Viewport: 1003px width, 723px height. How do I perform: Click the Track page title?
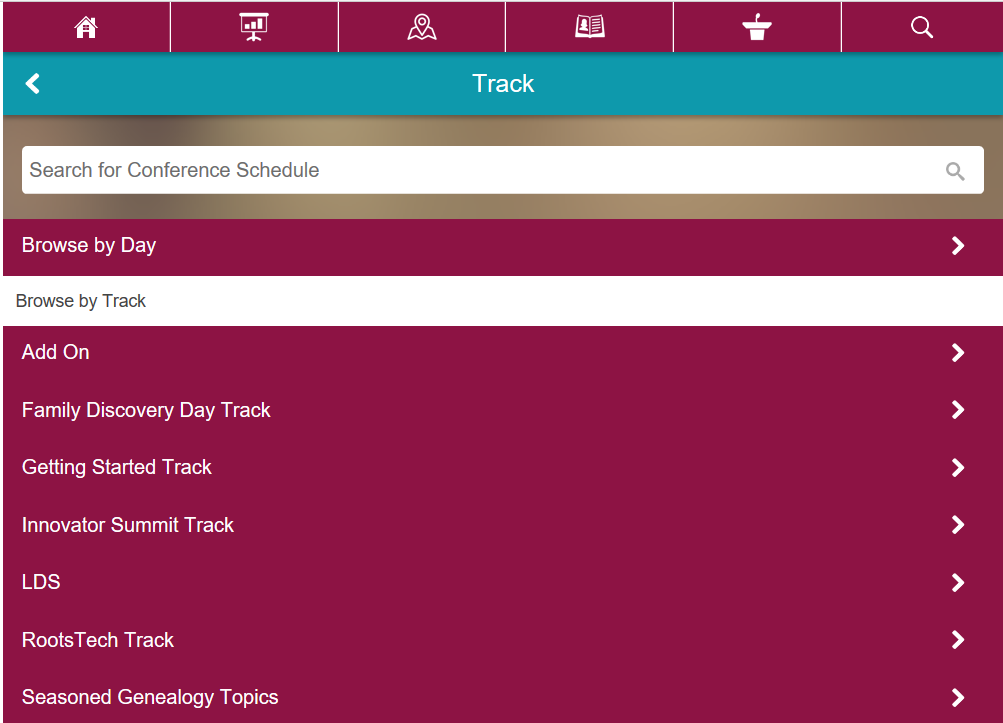tap(503, 83)
